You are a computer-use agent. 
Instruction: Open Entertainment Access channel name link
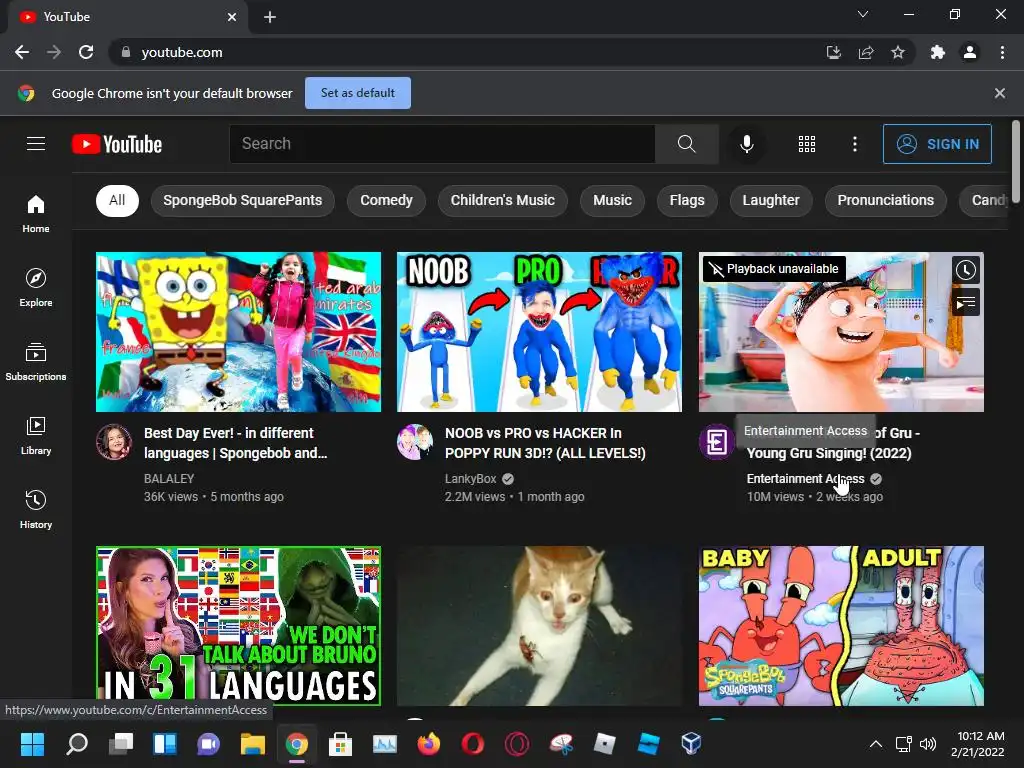[x=805, y=479]
